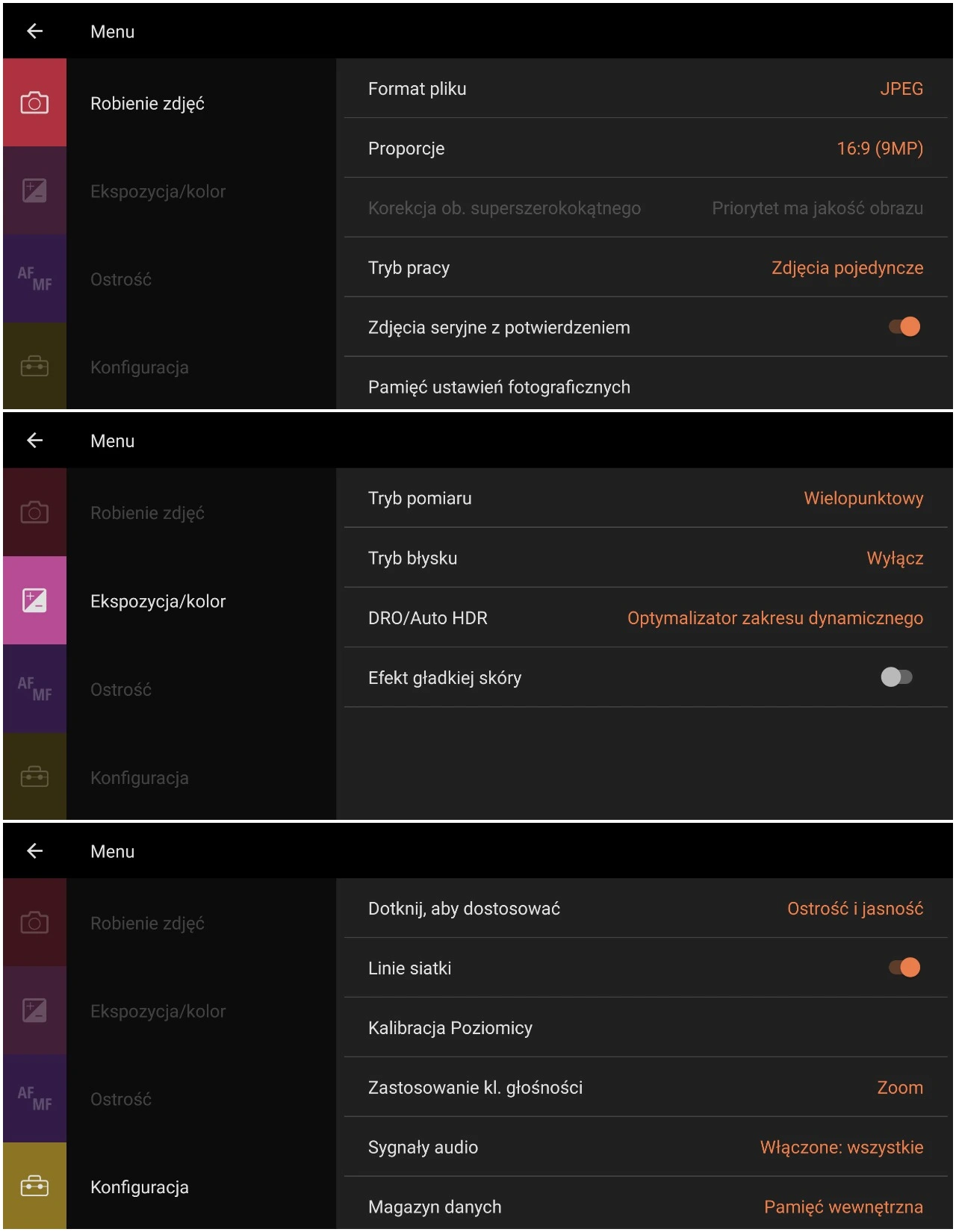
Task: Click the highlighted pink exposure compensation icon
Action: 34,601
